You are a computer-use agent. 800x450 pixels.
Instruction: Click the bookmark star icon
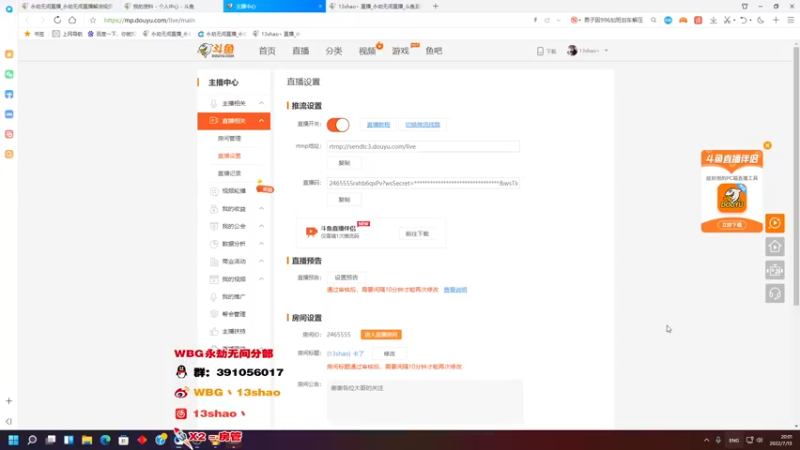coord(92,20)
